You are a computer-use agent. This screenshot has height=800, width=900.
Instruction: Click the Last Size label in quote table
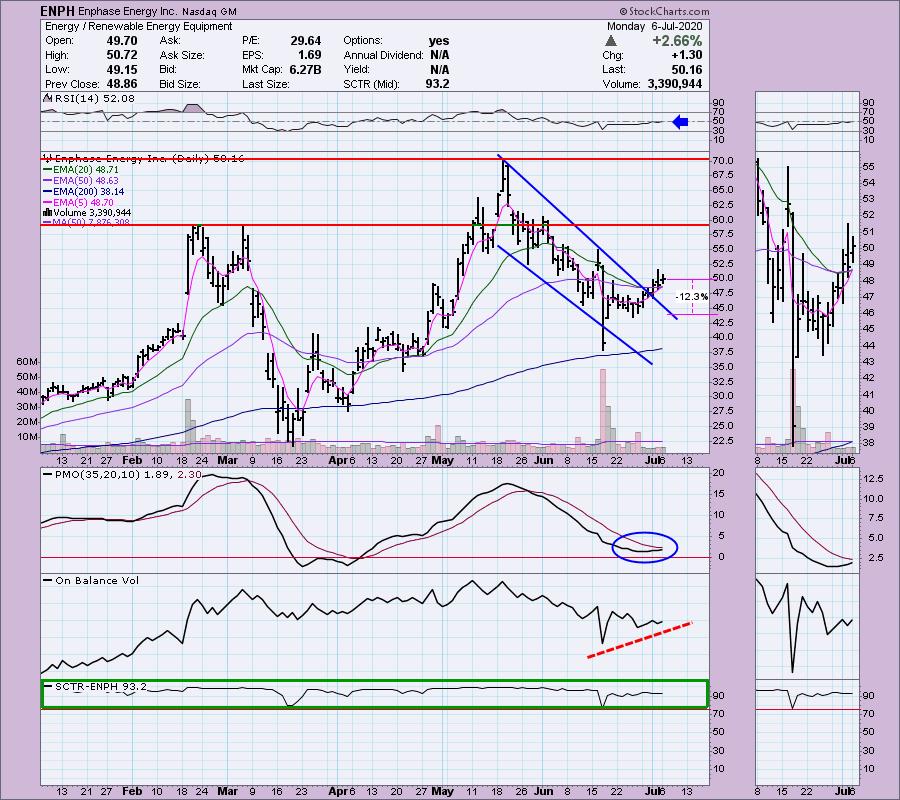click(x=266, y=84)
